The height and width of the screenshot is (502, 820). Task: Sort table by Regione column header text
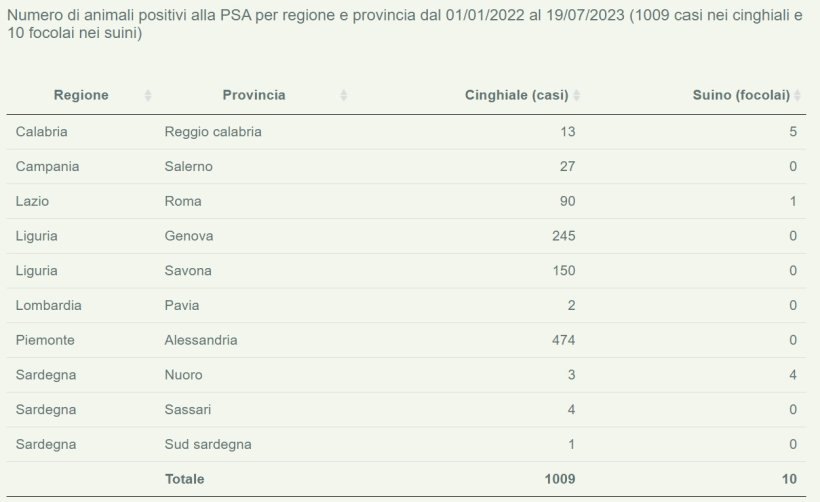[x=81, y=95]
